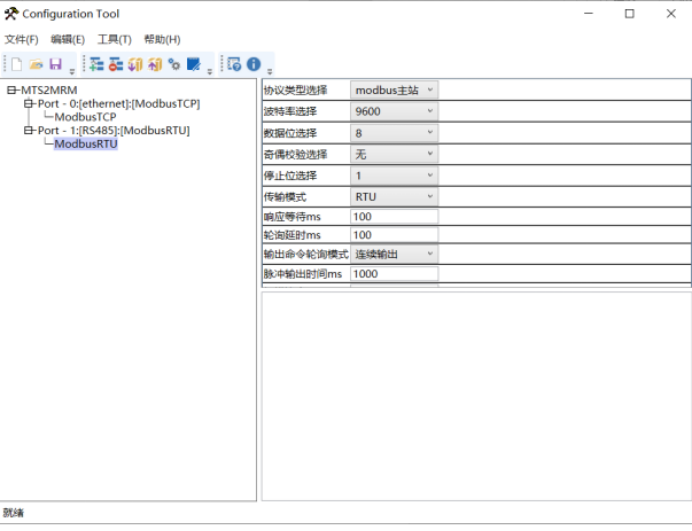Click the 就绪 status bar text
Image resolution: width=692 pixels, height=531 pixels.
13,513
